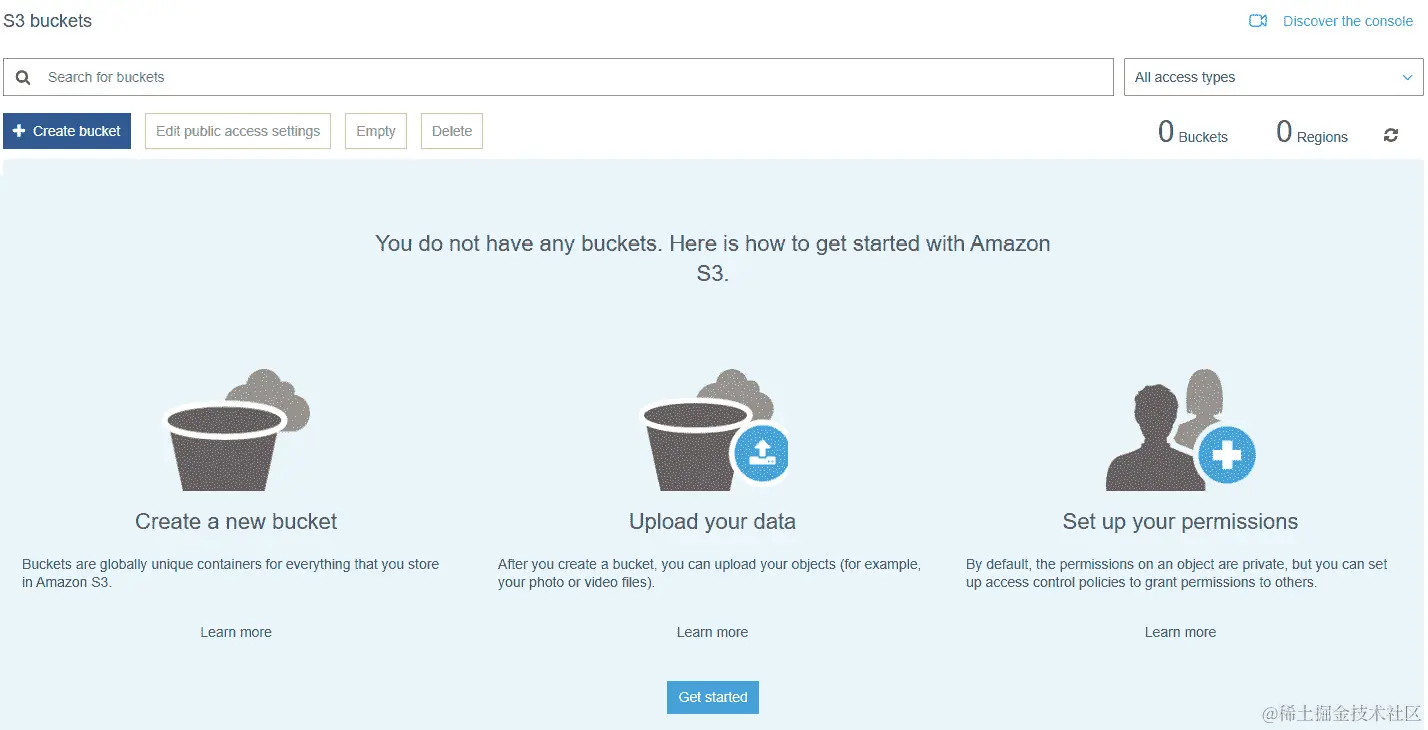Open Learn more under Set up your permissions

click(1180, 632)
